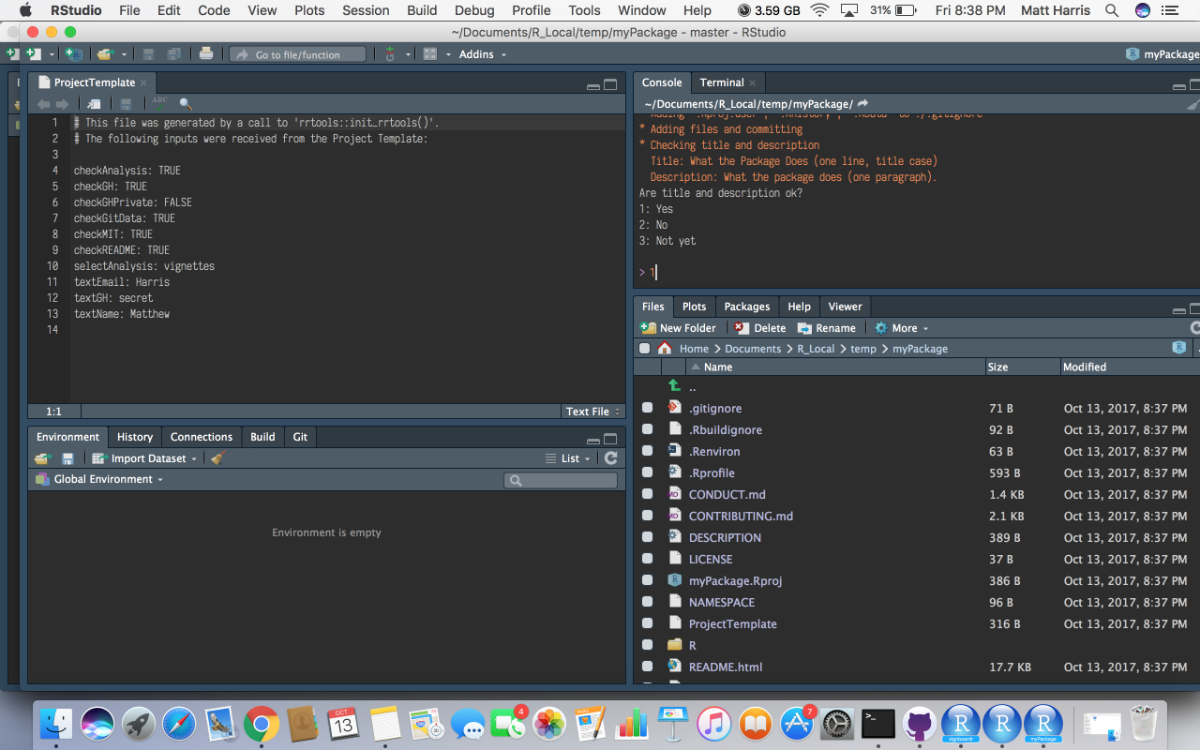Click the R project icon in Files breadcrumb bar
Screen dimensions: 1200x750
click(x=1180, y=348)
